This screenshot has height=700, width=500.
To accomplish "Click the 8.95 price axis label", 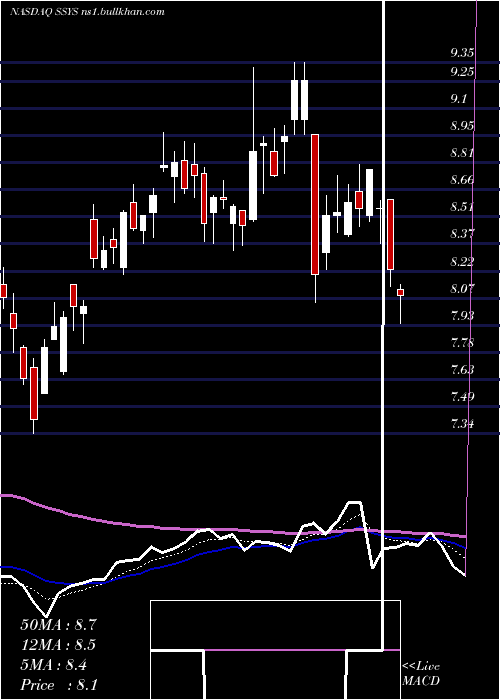I will [x=462, y=126].
